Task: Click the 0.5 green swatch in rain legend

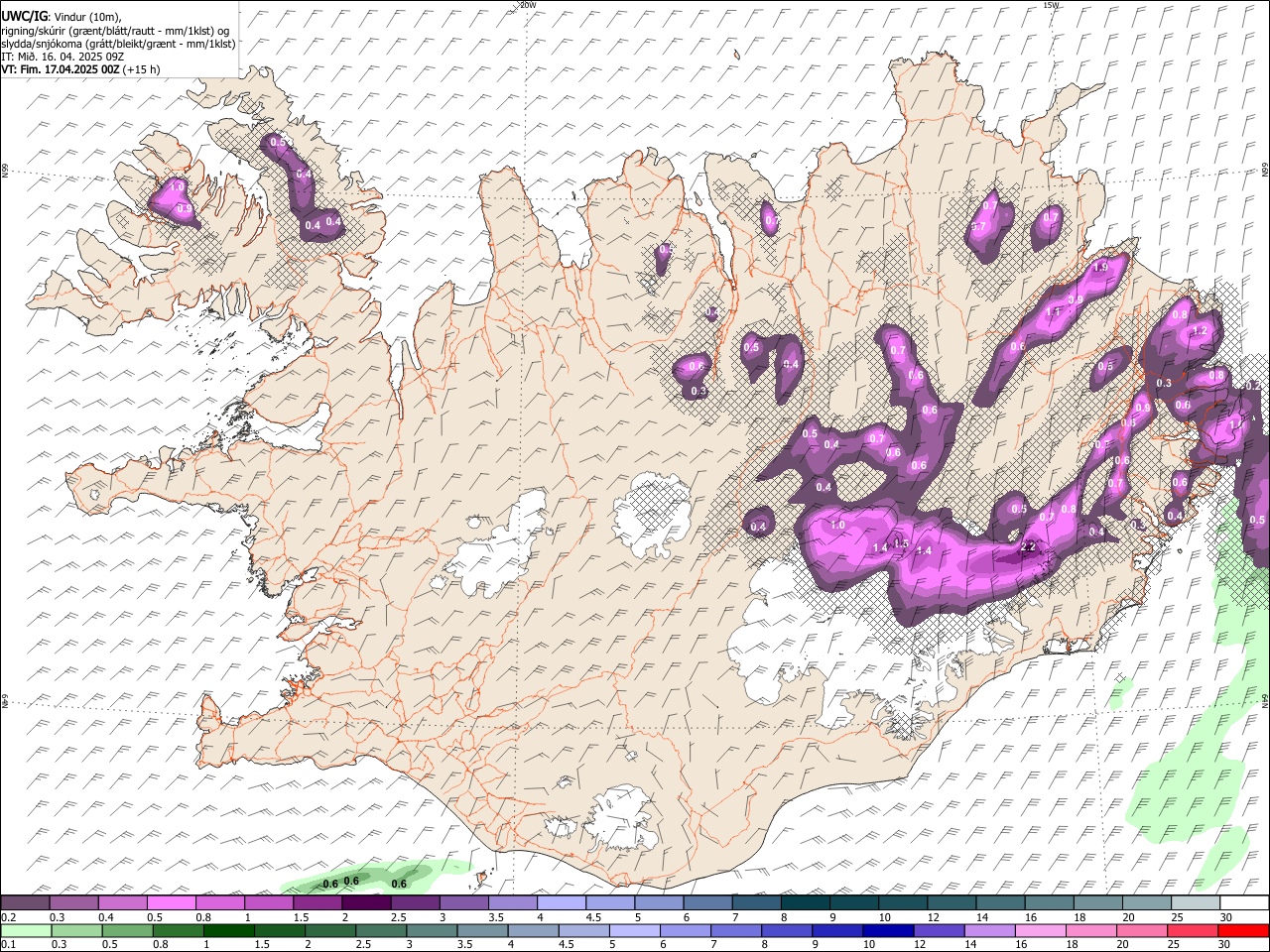Action: [127, 930]
